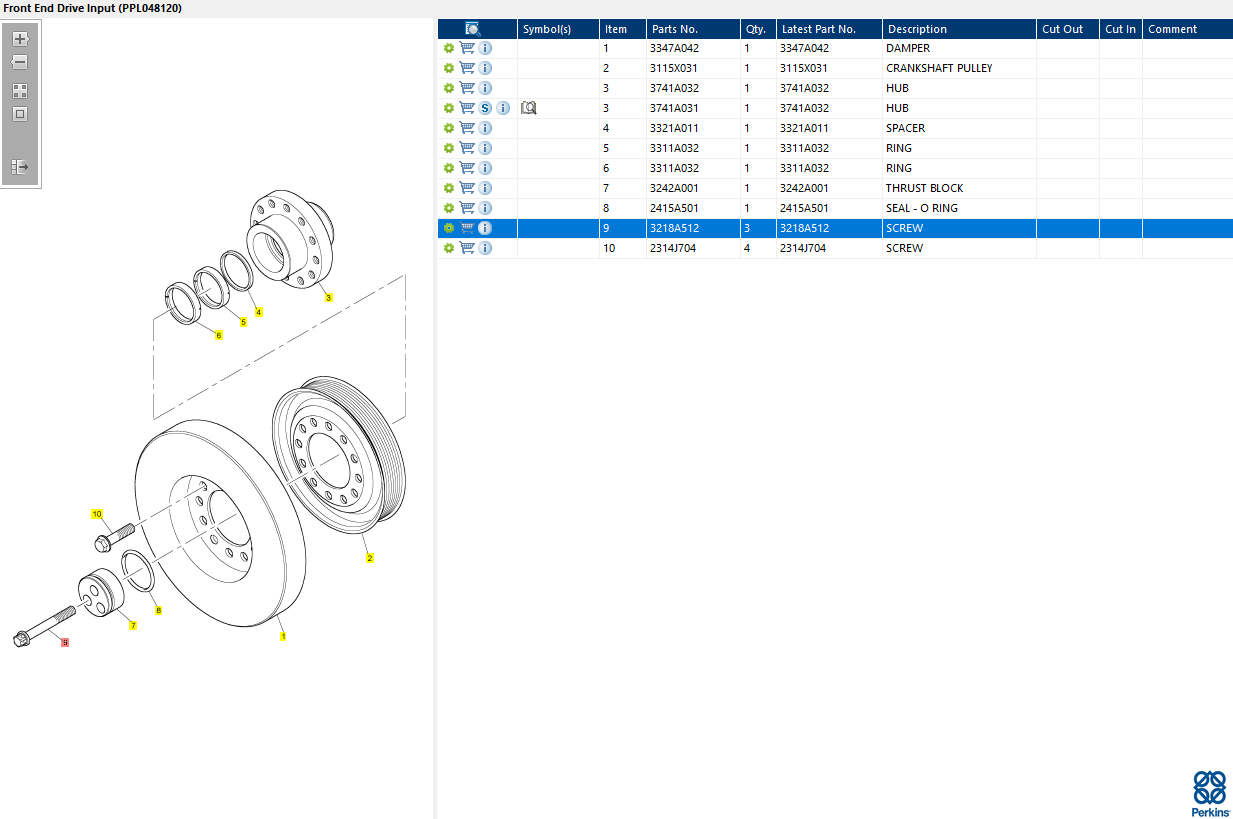Screen dimensions: 1233x819
Task: Show info for the THRUST BLOCK
Action: 485,188
